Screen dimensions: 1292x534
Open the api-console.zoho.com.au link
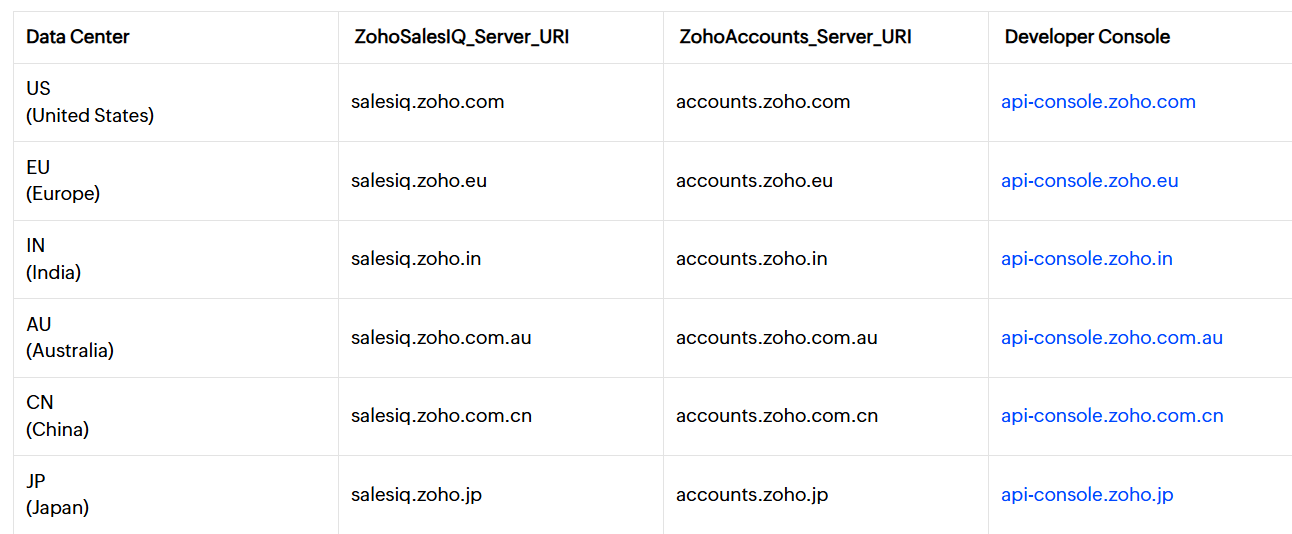[x=1112, y=338]
